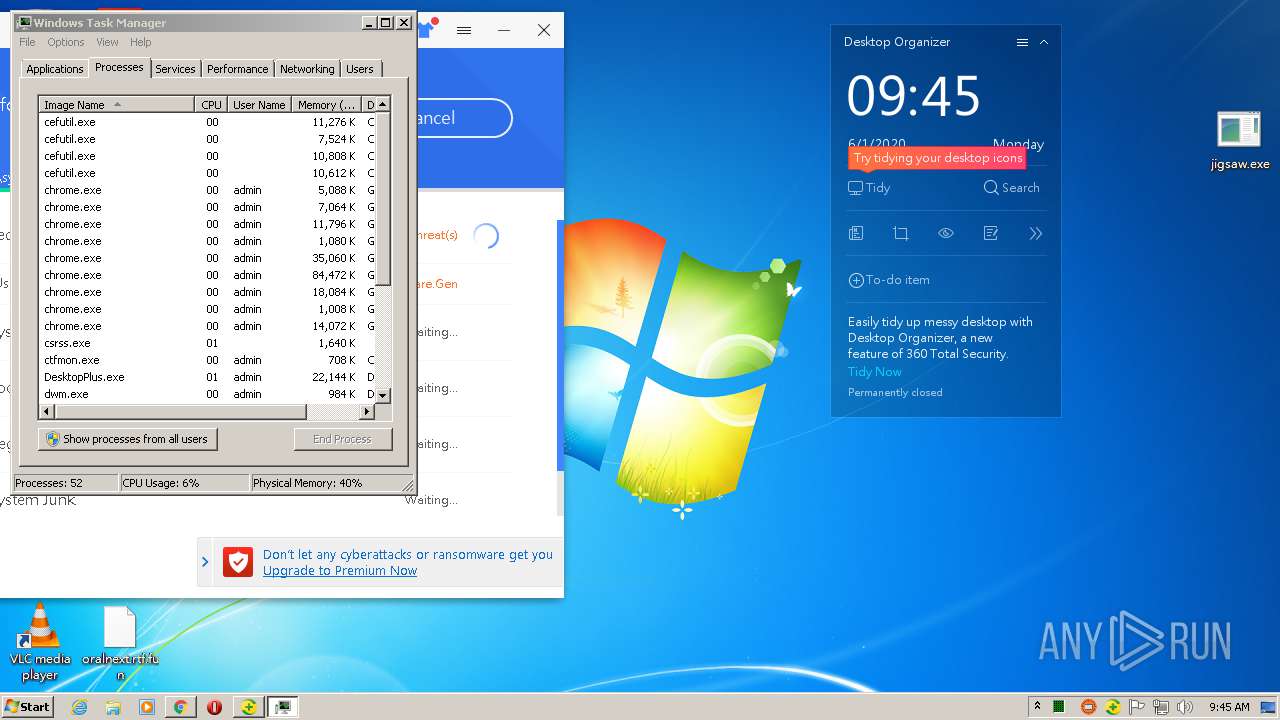
Task: Click the process list vertical scrollbar down arrow
Action: (x=383, y=395)
